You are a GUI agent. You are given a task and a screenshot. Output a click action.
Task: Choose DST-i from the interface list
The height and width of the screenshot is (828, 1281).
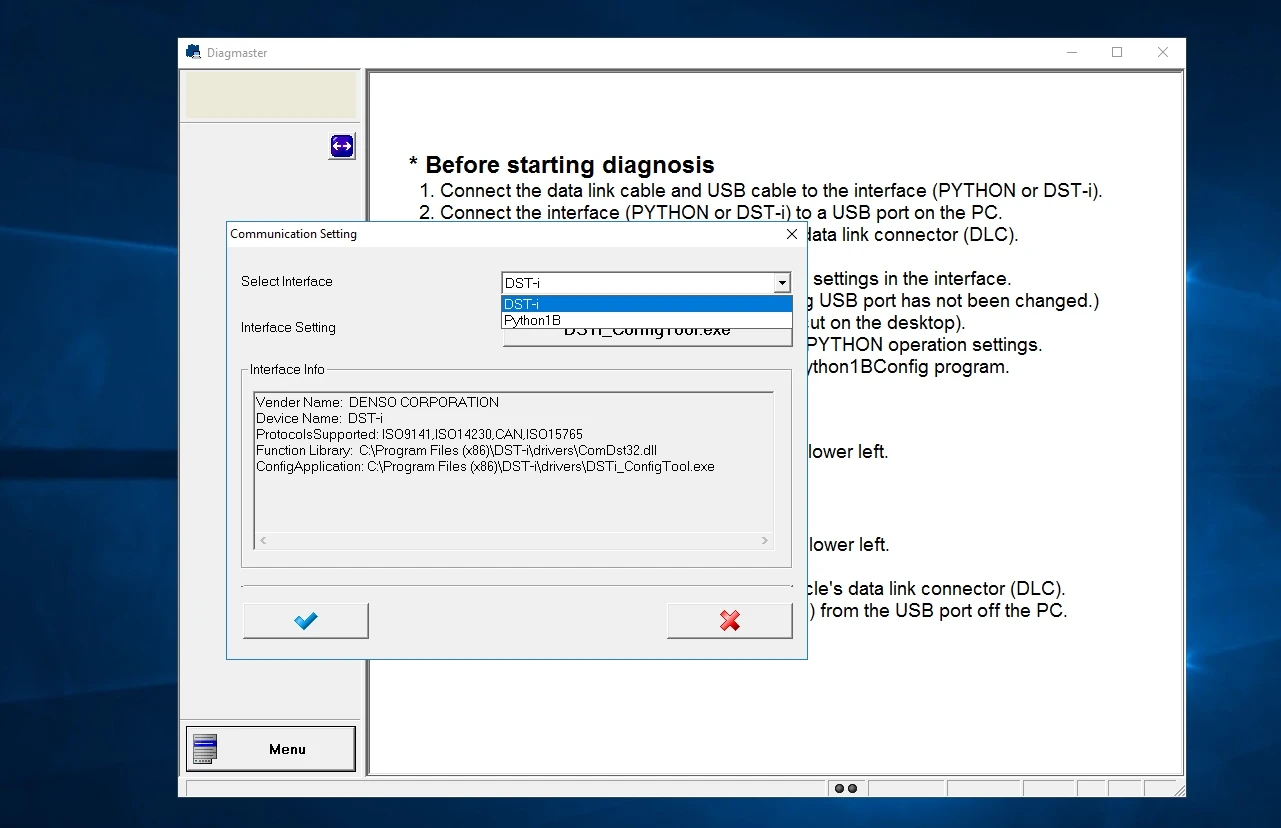click(x=645, y=304)
